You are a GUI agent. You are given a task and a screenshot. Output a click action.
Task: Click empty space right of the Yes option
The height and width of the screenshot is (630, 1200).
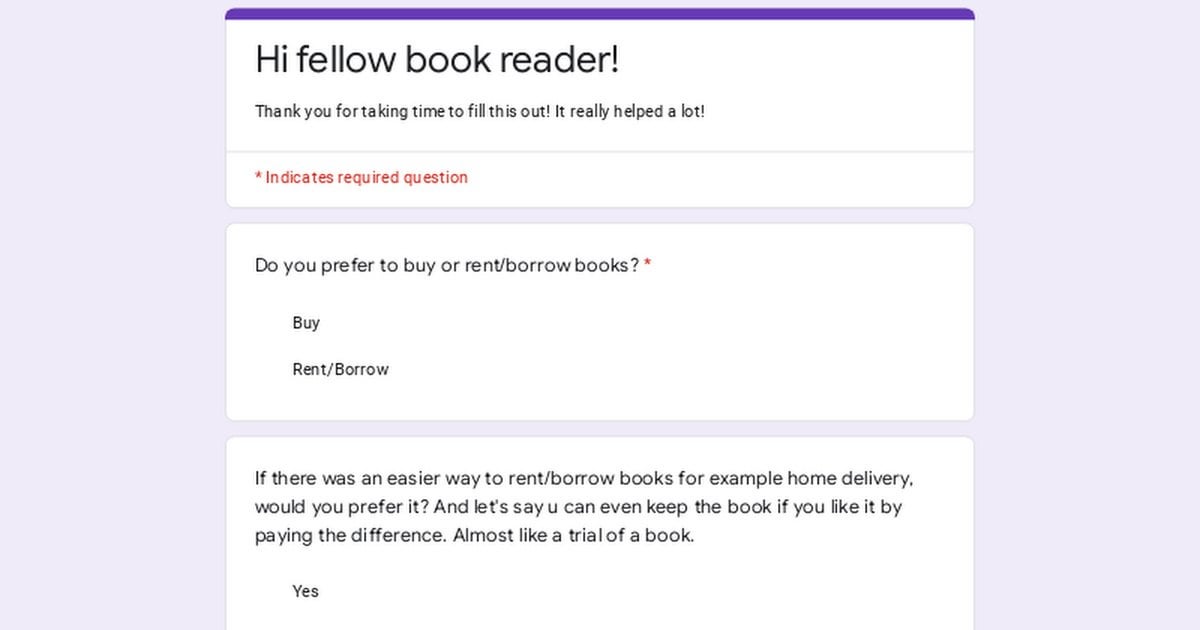[x=640, y=591]
